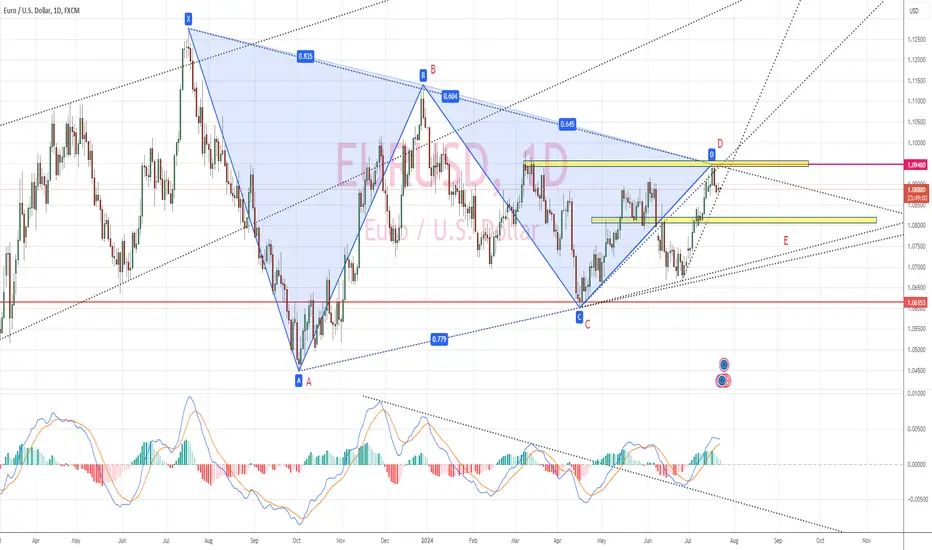Click the 0.835 ratio label
This screenshot has height=550, width=932.
click(305, 56)
